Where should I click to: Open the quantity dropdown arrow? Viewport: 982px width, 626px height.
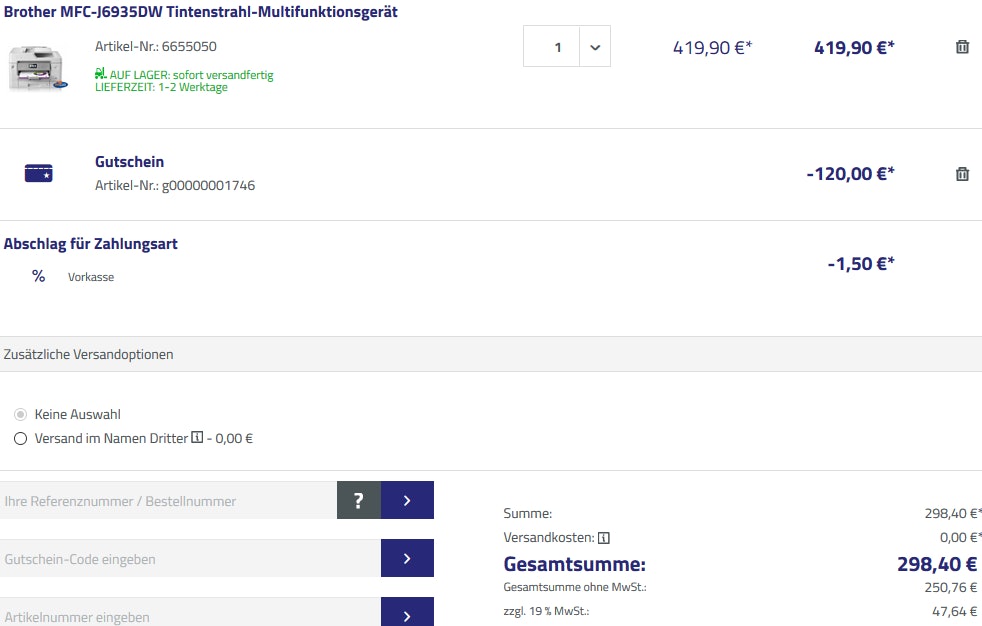pyautogui.click(x=594, y=47)
